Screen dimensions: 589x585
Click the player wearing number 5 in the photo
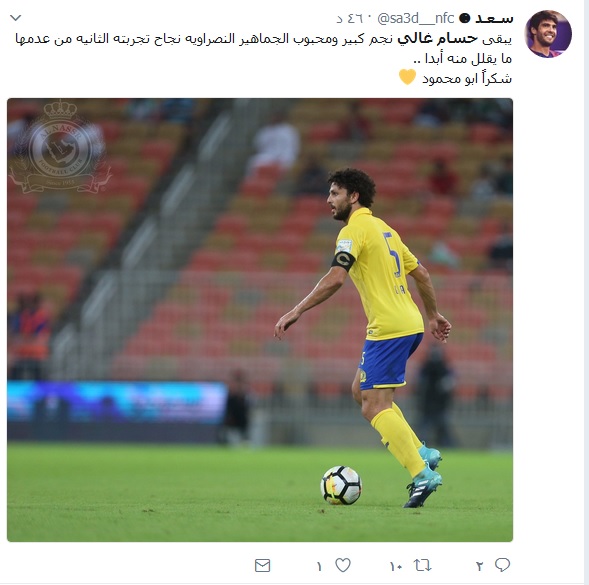[x=370, y=334]
